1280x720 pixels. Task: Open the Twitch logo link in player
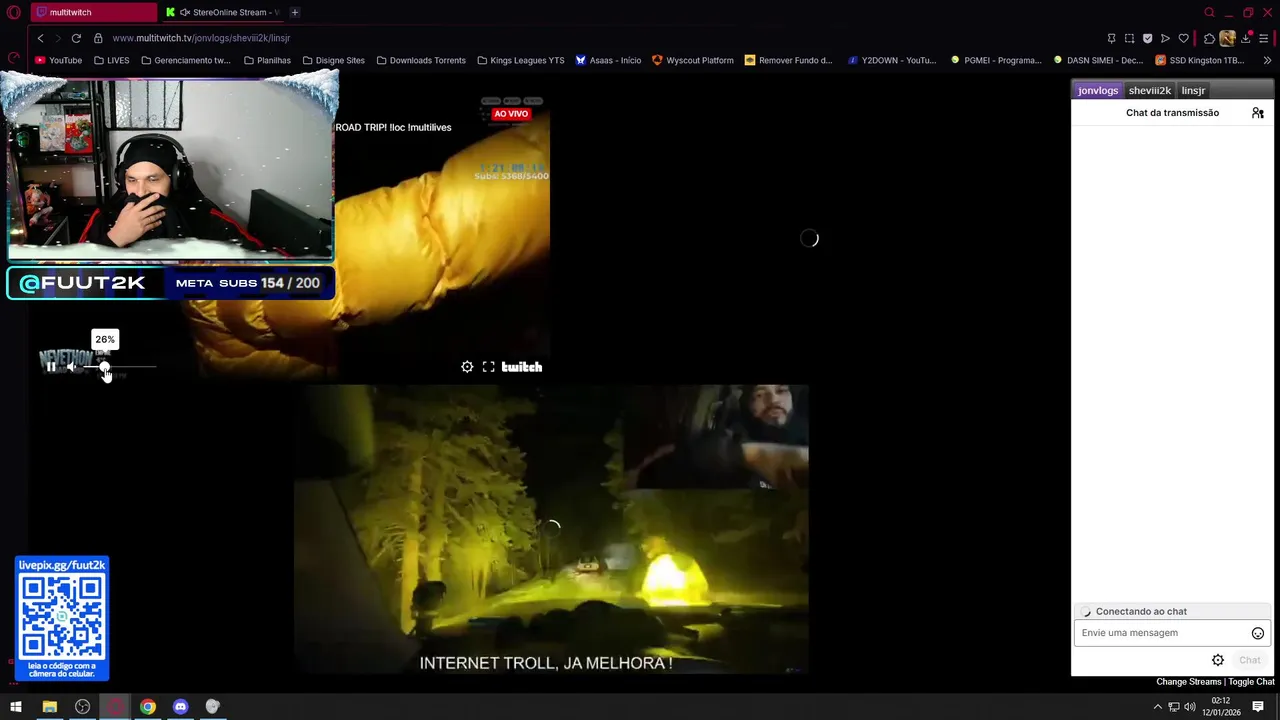click(522, 367)
